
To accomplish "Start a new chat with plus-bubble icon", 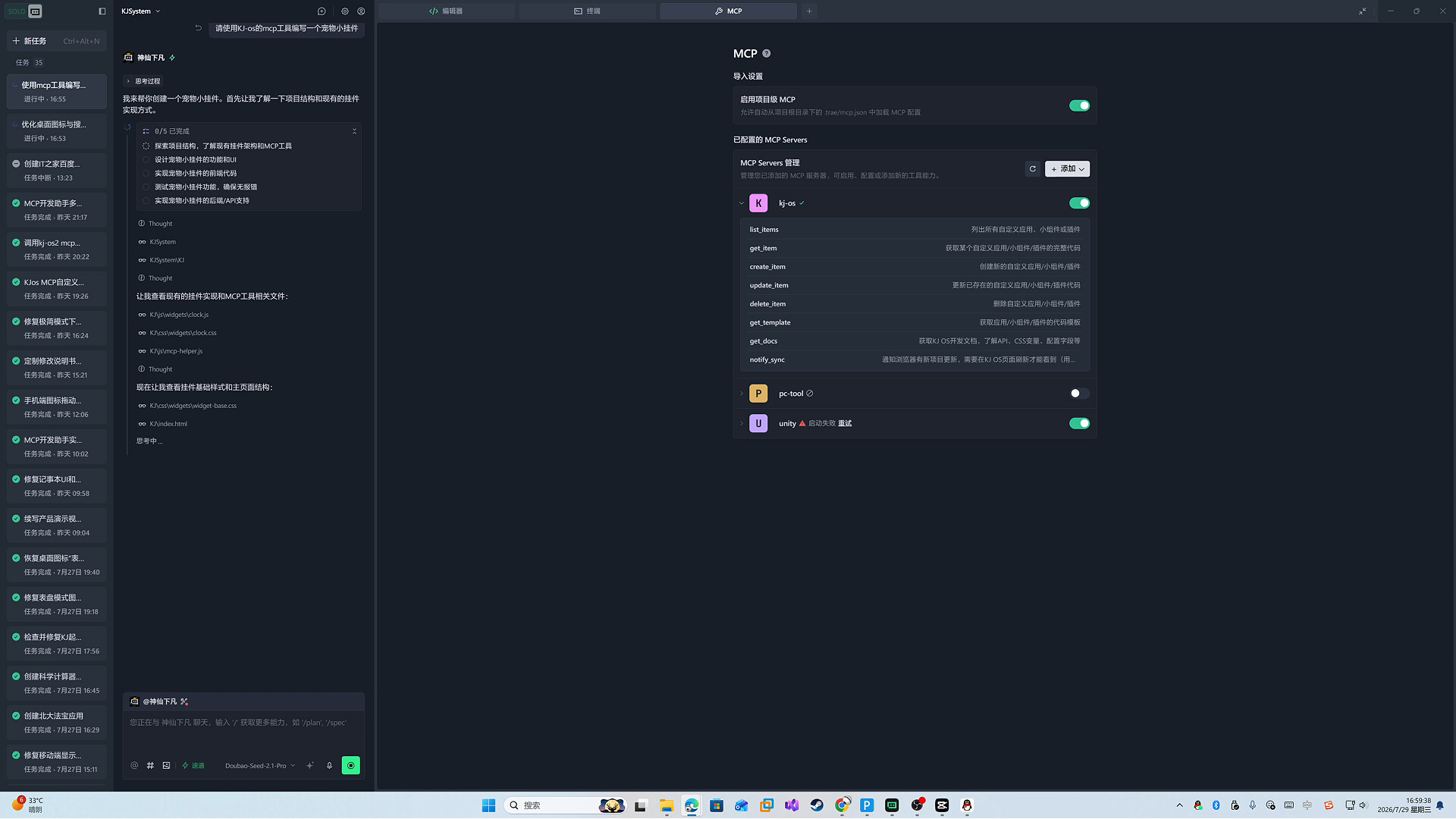I will 322,11.
